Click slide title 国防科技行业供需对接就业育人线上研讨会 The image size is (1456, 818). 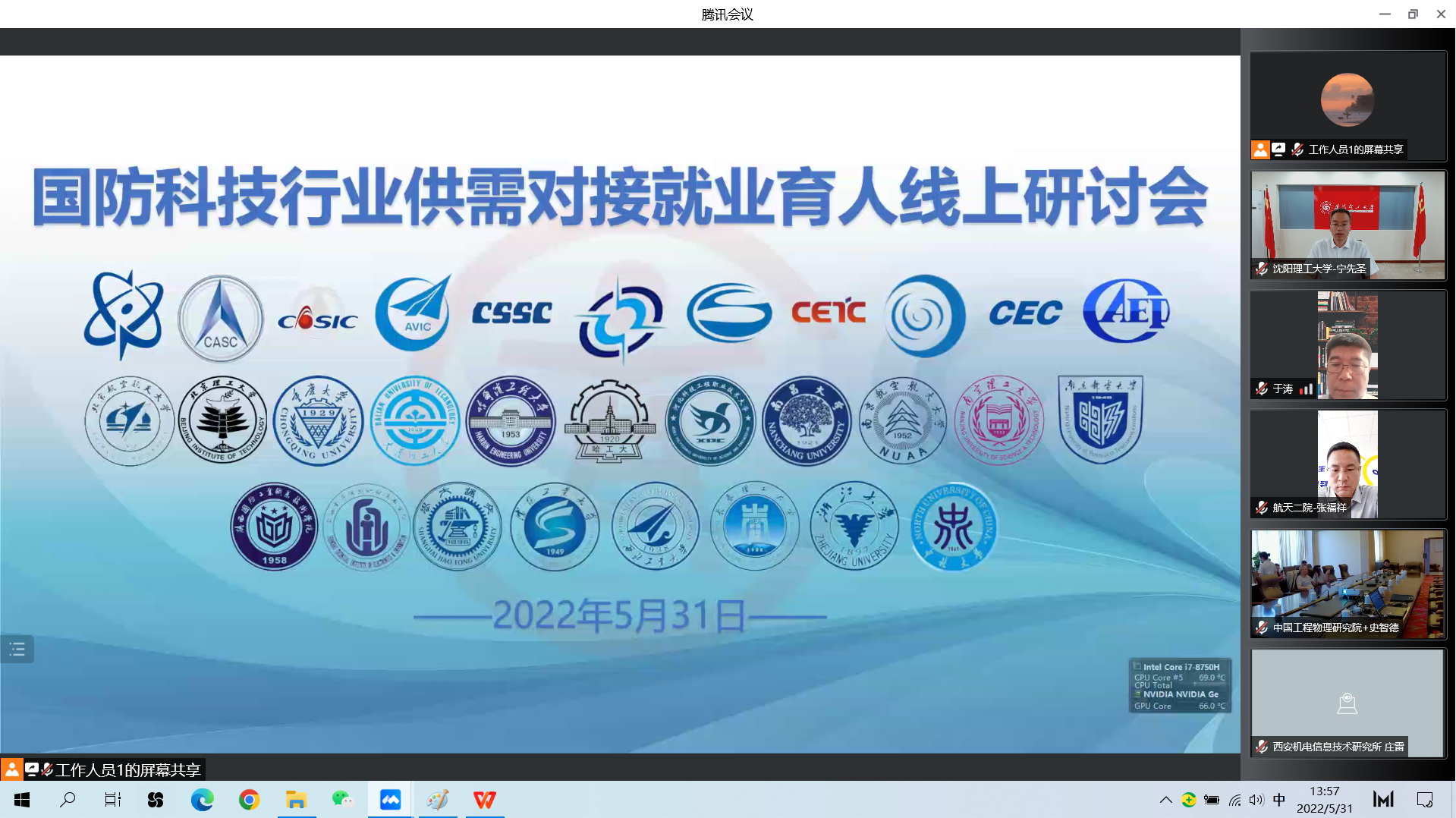point(620,197)
